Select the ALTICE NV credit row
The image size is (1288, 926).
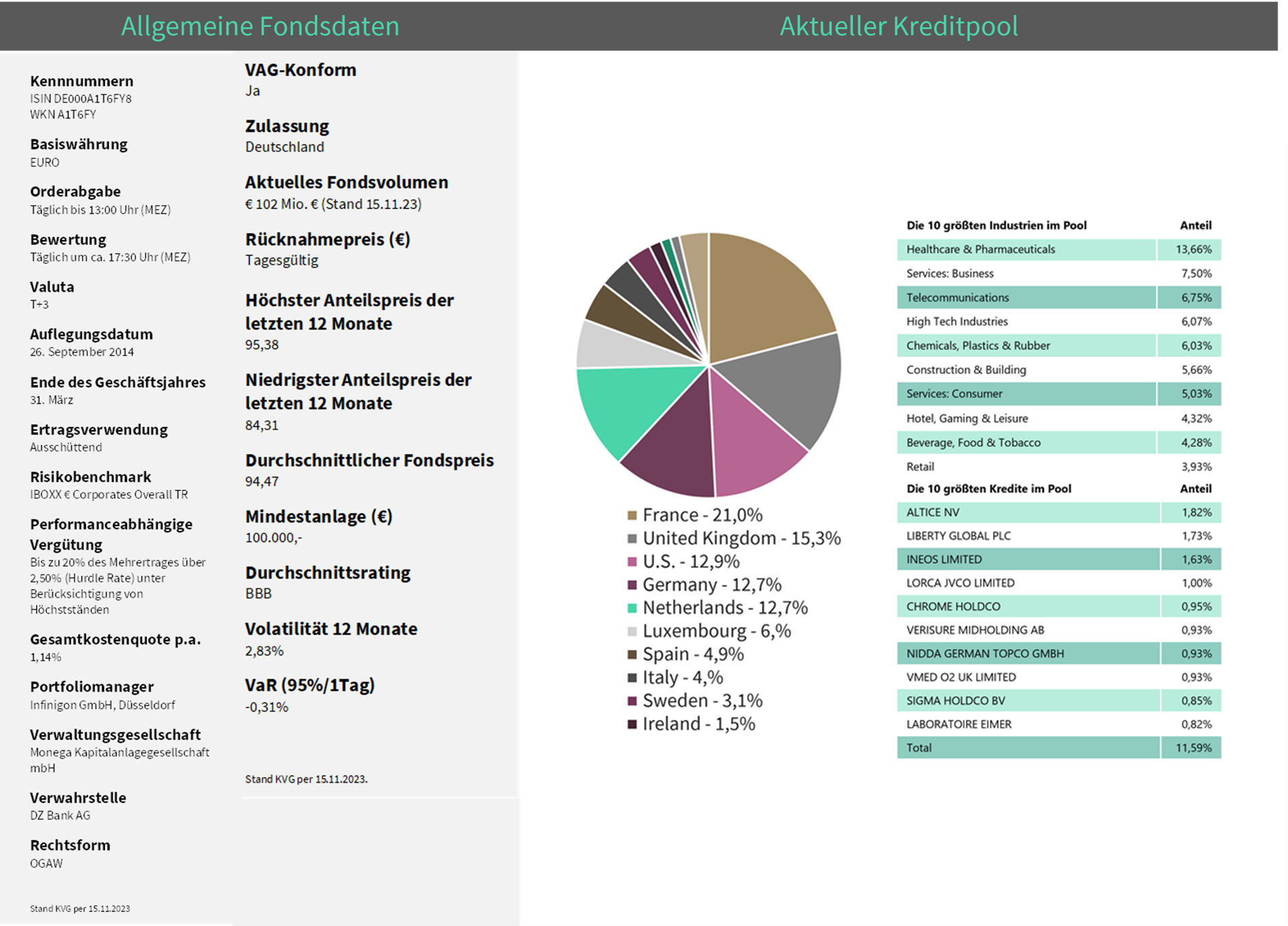(1059, 513)
